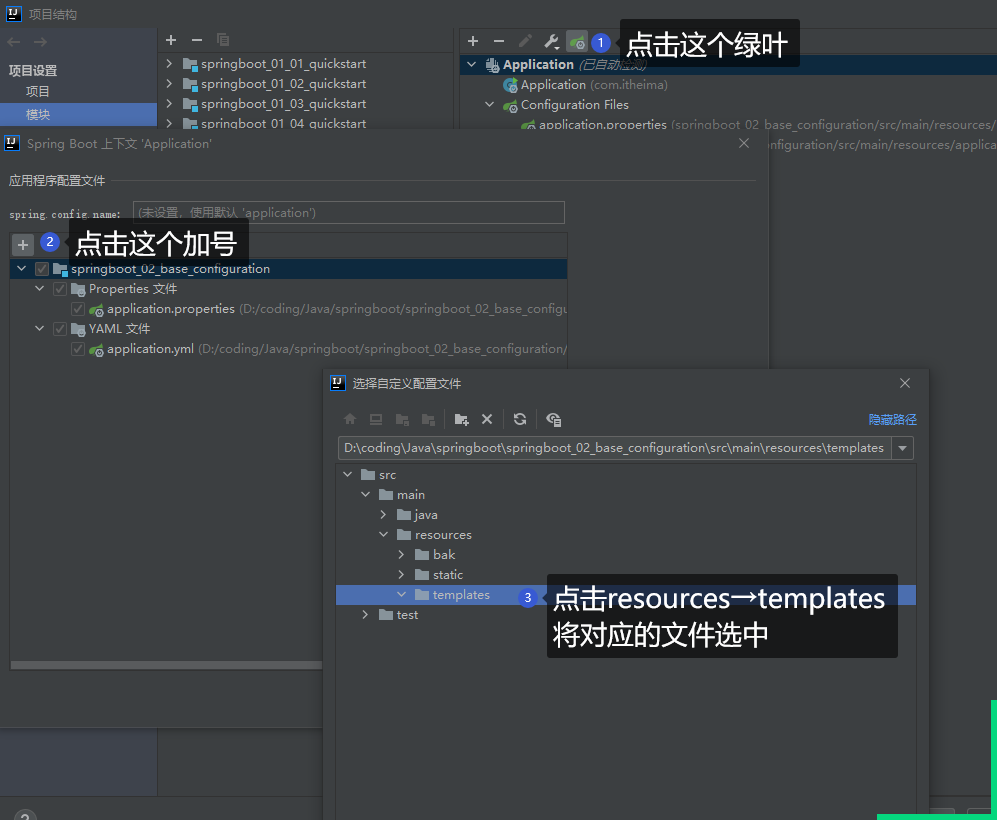This screenshot has width=997, height=820.
Task: Click the plus icon in facet toolbar
Action: click(x=473, y=41)
